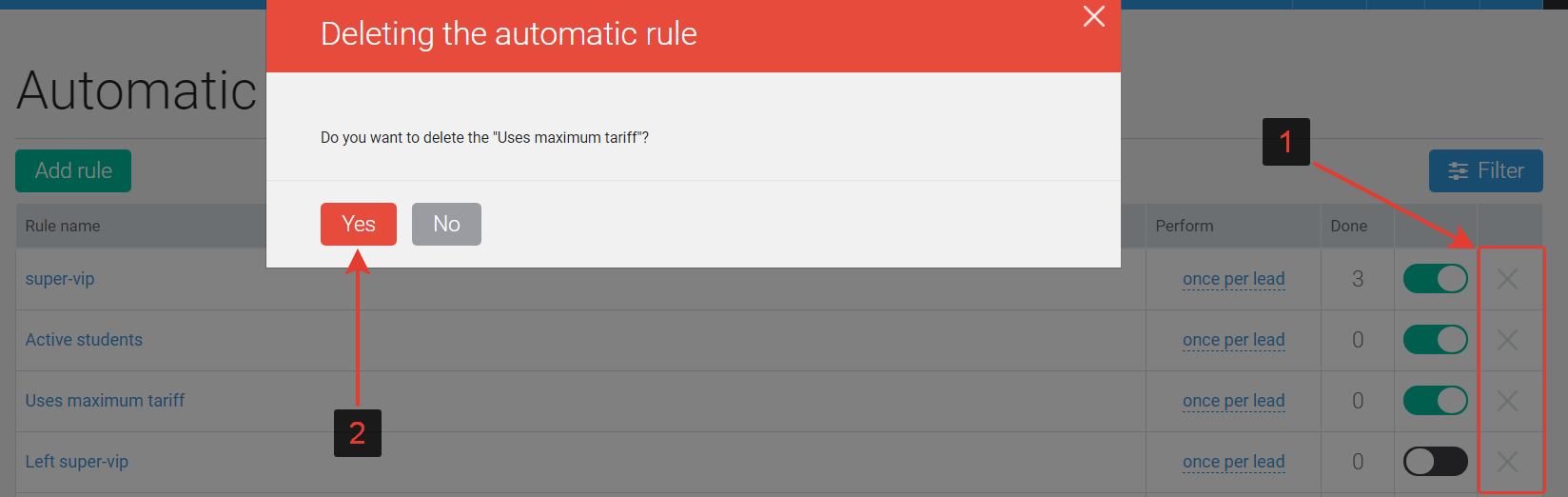Cancel deletion with the No button
Image resolution: width=1568 pixels, height=497 pixels.
[x=446, y=224]
